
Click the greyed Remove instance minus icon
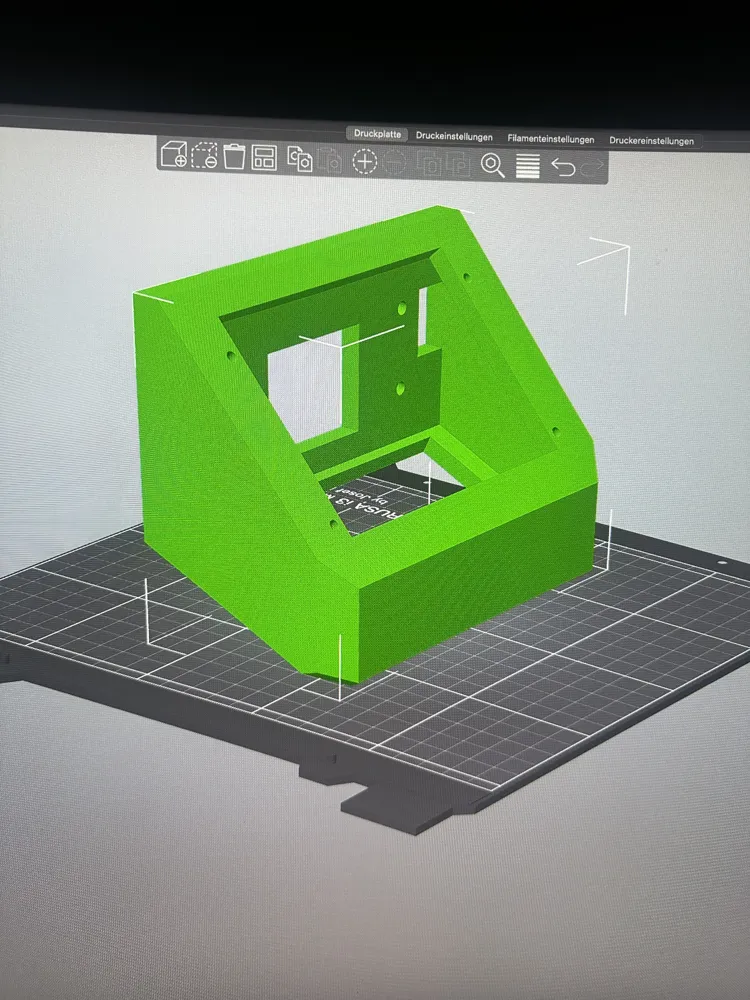[x=396, y=162]
